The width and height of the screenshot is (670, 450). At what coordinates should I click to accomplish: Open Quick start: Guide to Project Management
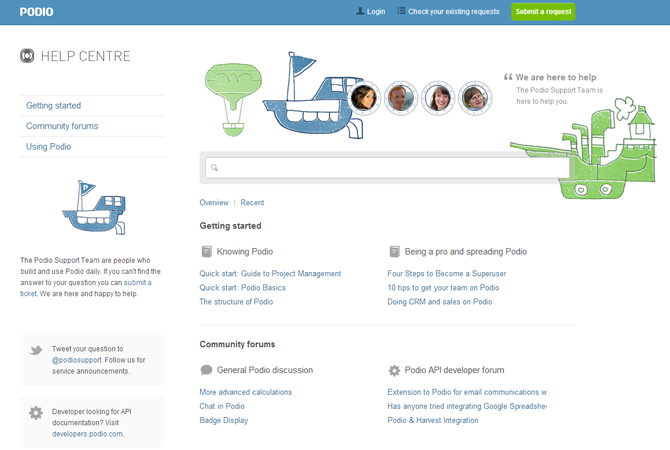[x=270, y=274]
